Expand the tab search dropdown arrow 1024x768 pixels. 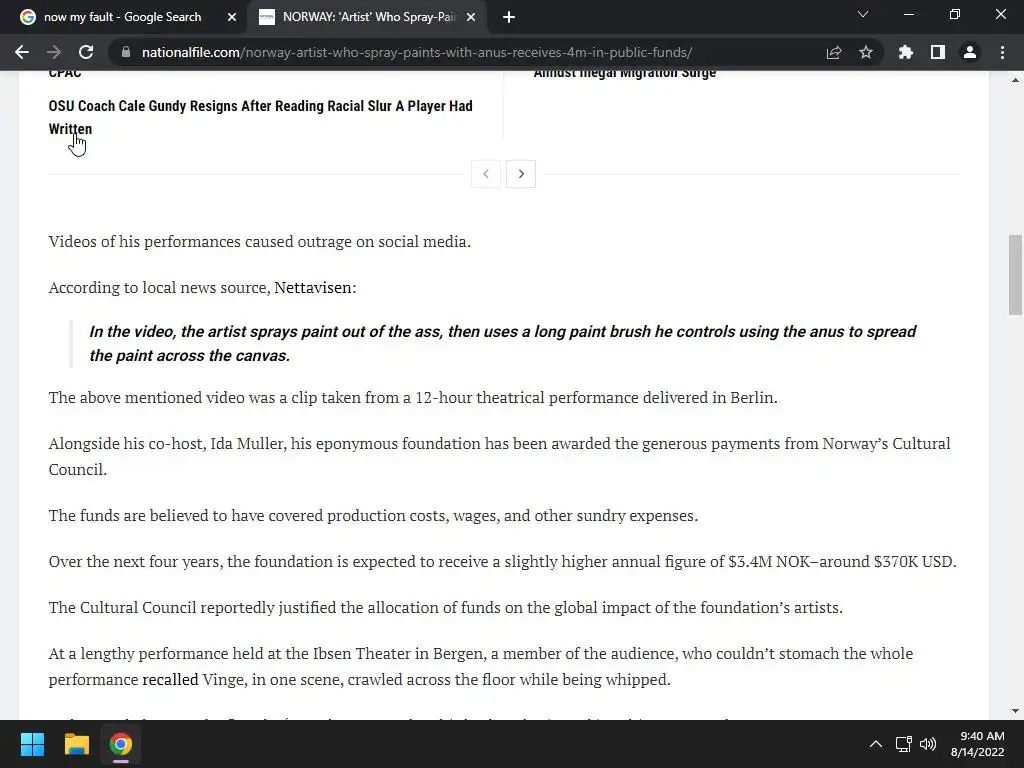coord(863,14)
